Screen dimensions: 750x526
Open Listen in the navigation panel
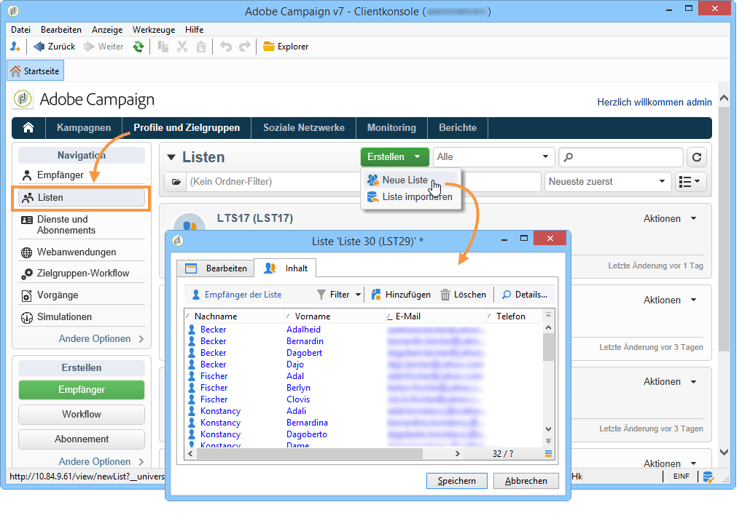coord(81,197)
